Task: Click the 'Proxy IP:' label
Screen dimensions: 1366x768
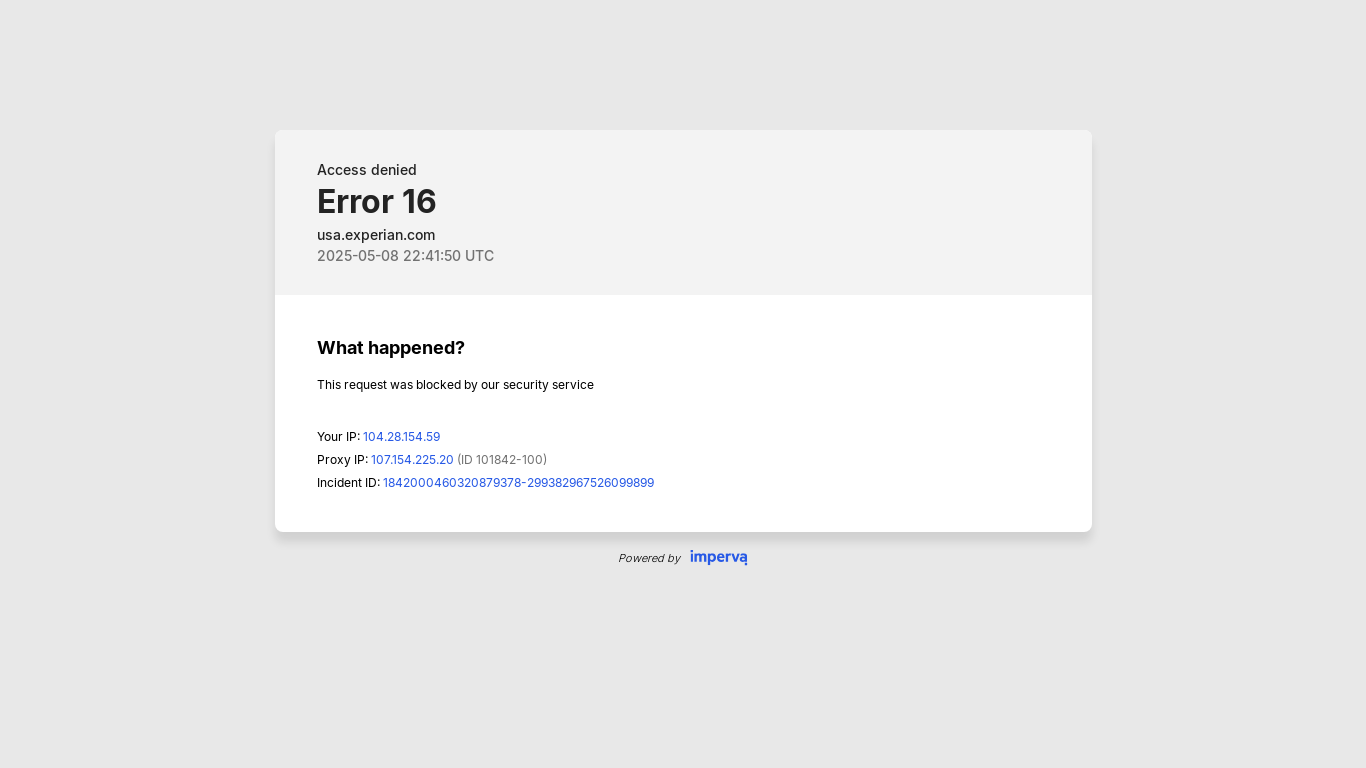Action: 342,460
